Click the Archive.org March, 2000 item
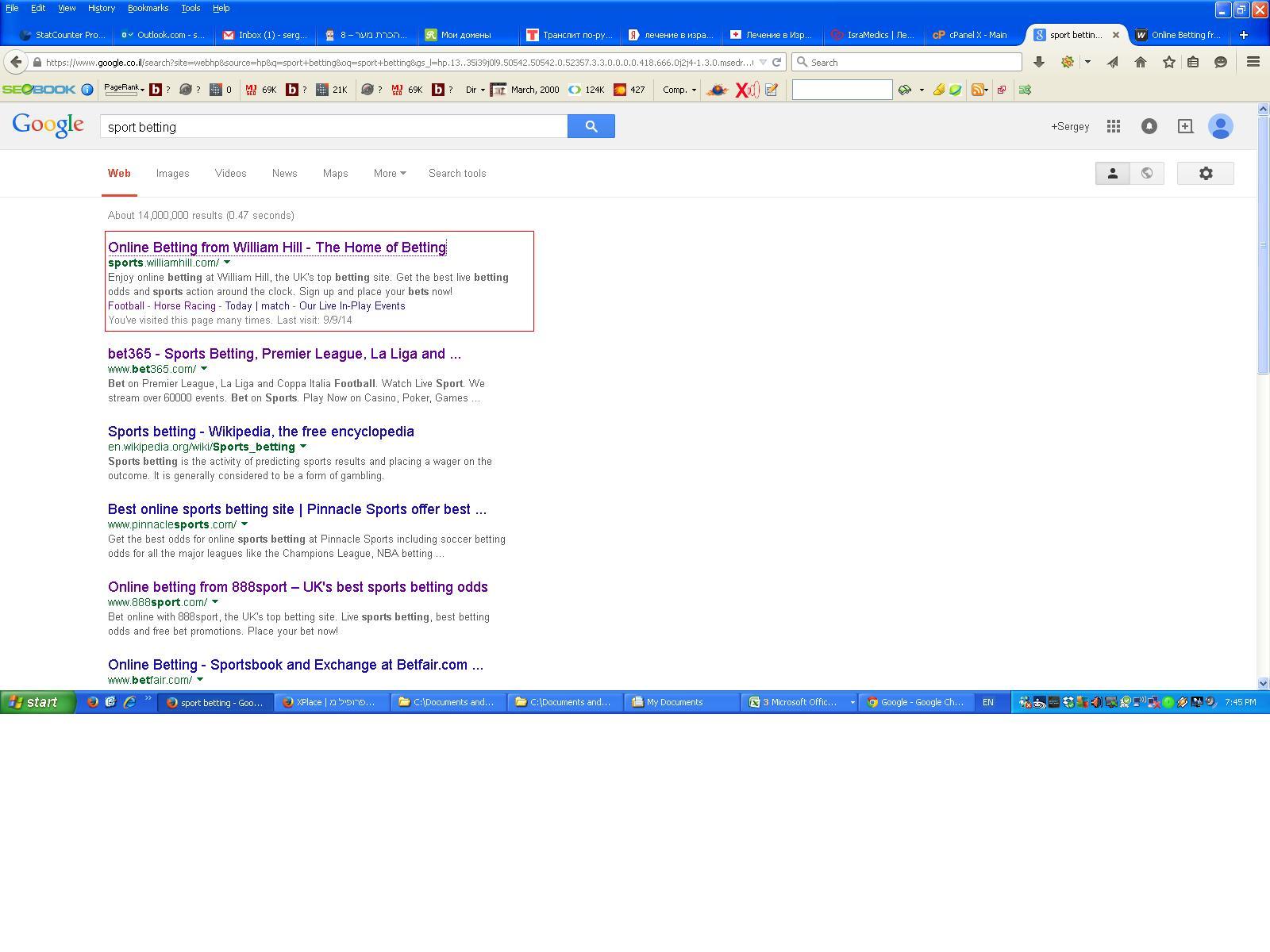Viewport: 1270px width, 952px height. 525,90
